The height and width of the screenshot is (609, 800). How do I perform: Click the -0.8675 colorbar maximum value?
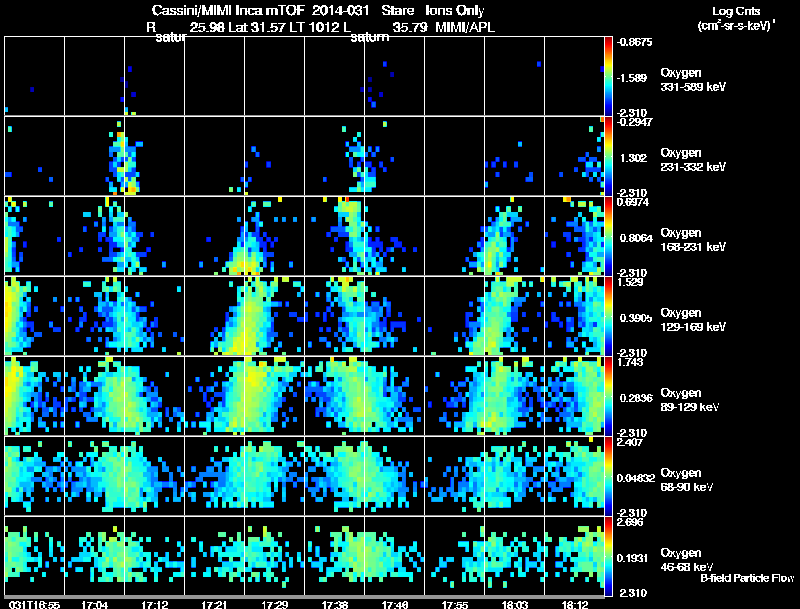point(634,42)
